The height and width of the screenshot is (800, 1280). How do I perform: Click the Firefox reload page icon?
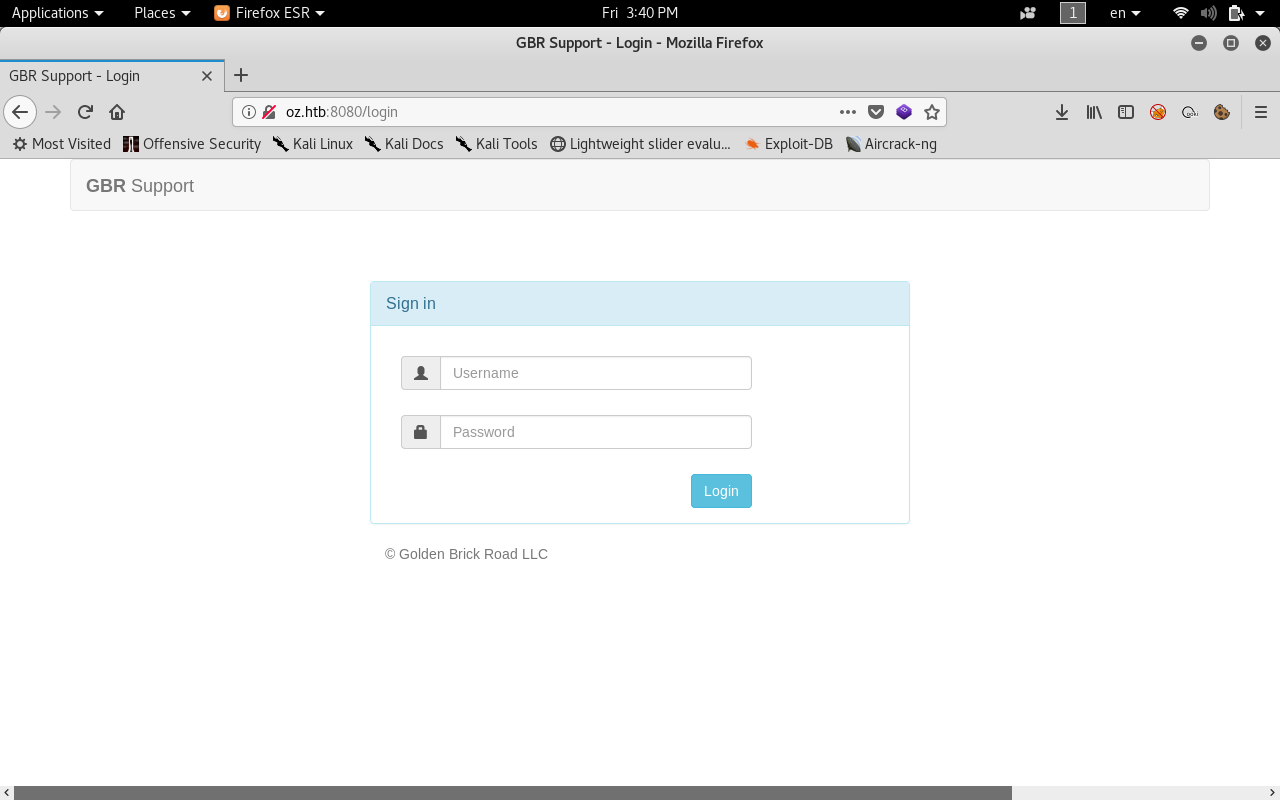85,112
